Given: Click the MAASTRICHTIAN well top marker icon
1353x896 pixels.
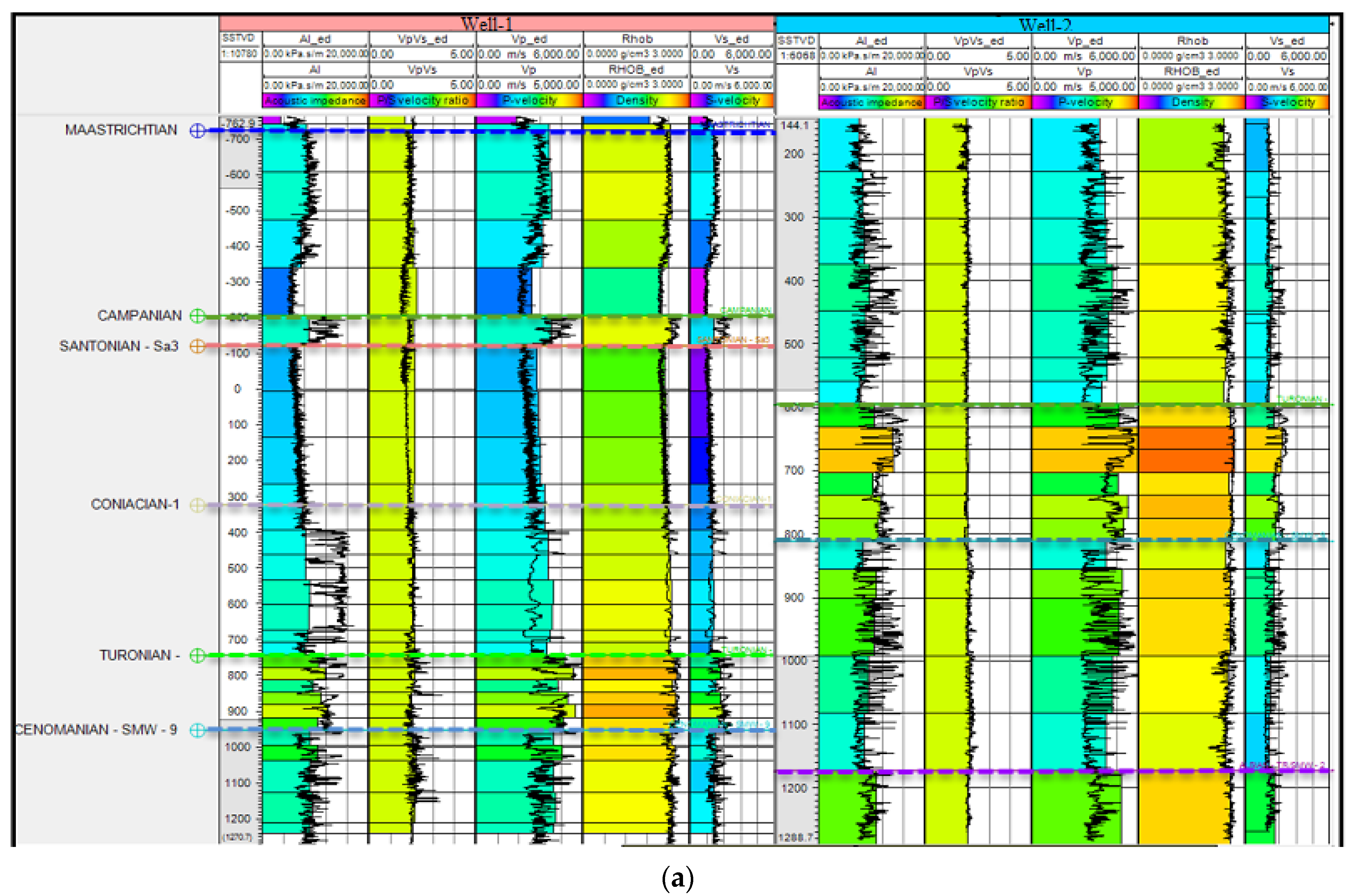Looking at the screenshot, I should pos(197,130).
